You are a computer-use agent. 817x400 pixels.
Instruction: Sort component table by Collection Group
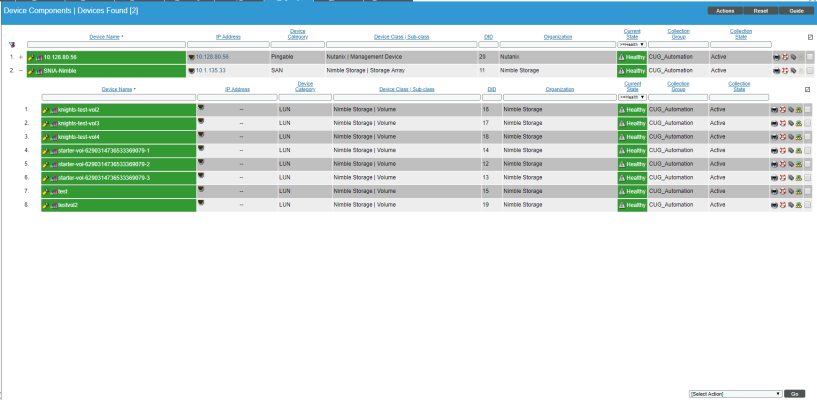pyautogui.click(x=678, y=87)
